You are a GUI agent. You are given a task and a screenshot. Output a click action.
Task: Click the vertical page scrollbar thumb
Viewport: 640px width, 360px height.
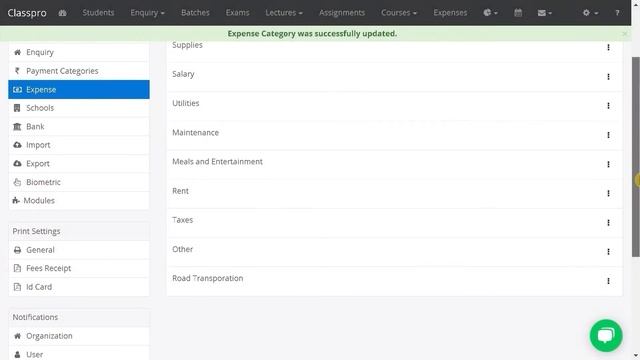click(x=636, y=157)
